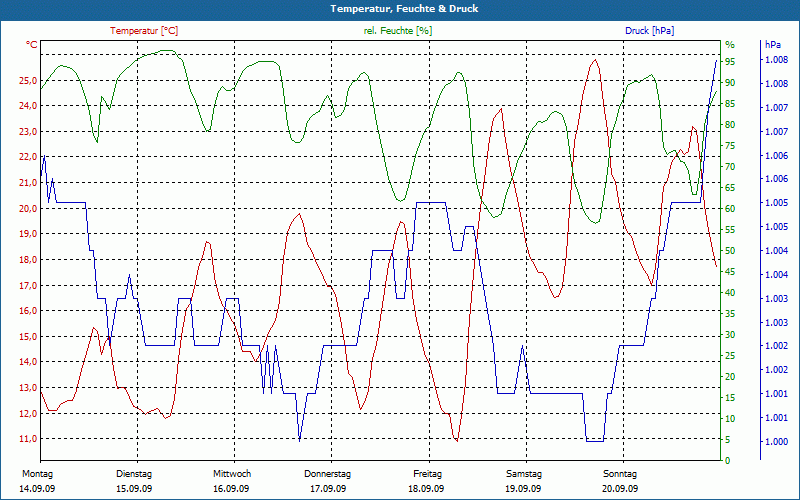Click the green '10' humidity axis value
Screen dimensions: 800x500
tap(730, 418)
